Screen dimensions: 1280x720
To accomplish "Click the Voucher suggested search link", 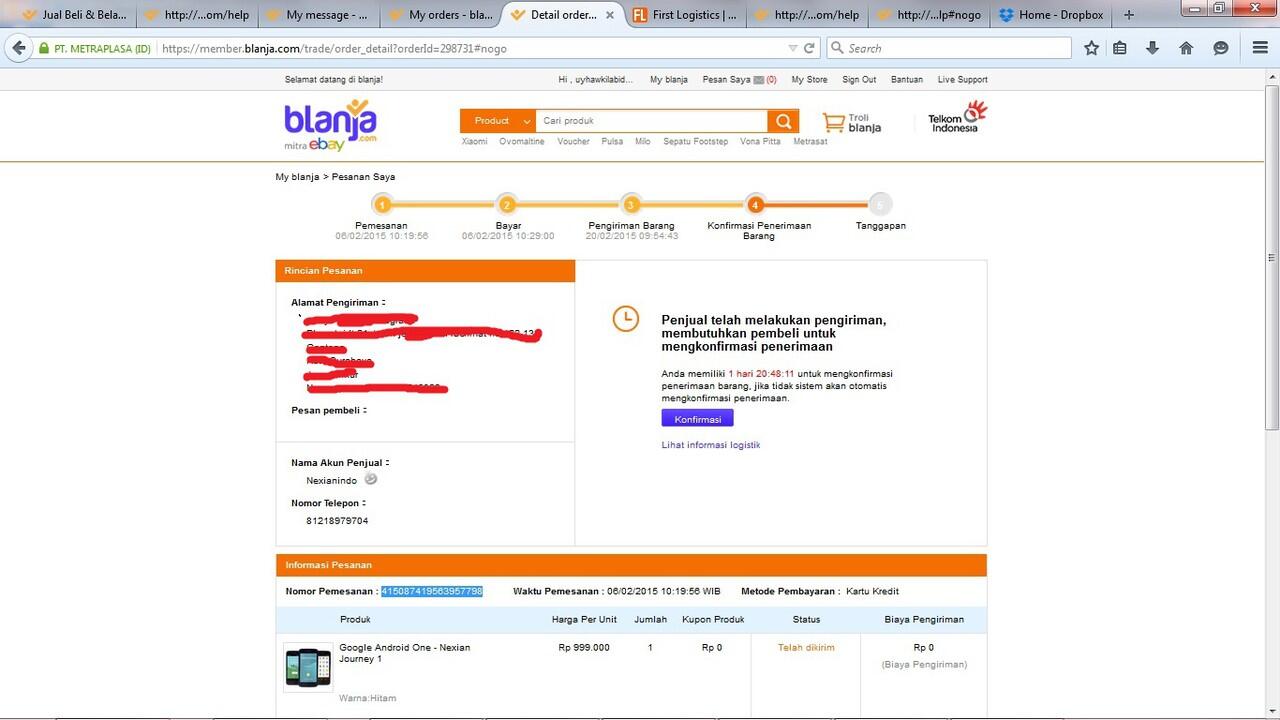I will point(573,142).
